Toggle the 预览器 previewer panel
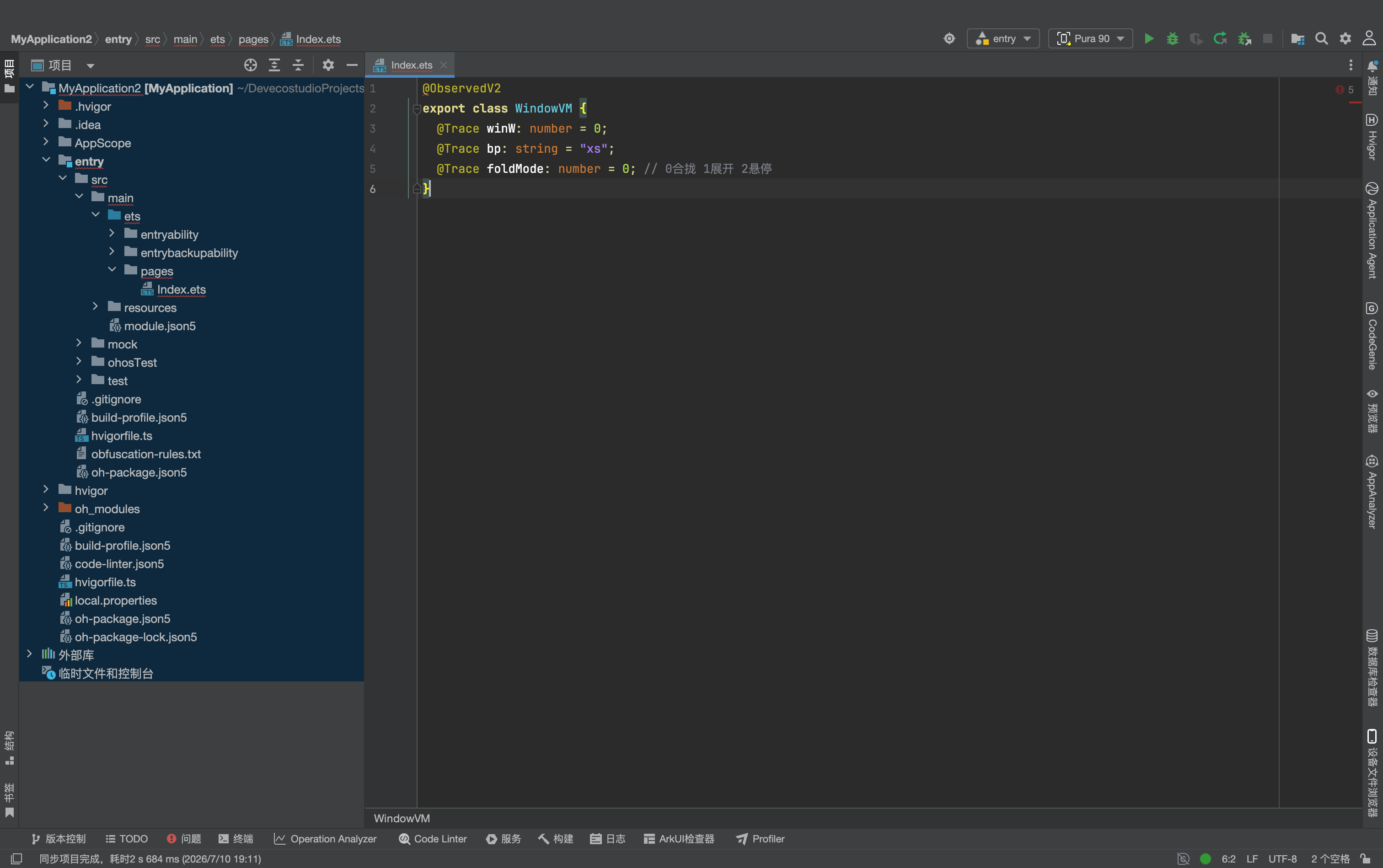1383x868 pixels. click(1372, 411)
